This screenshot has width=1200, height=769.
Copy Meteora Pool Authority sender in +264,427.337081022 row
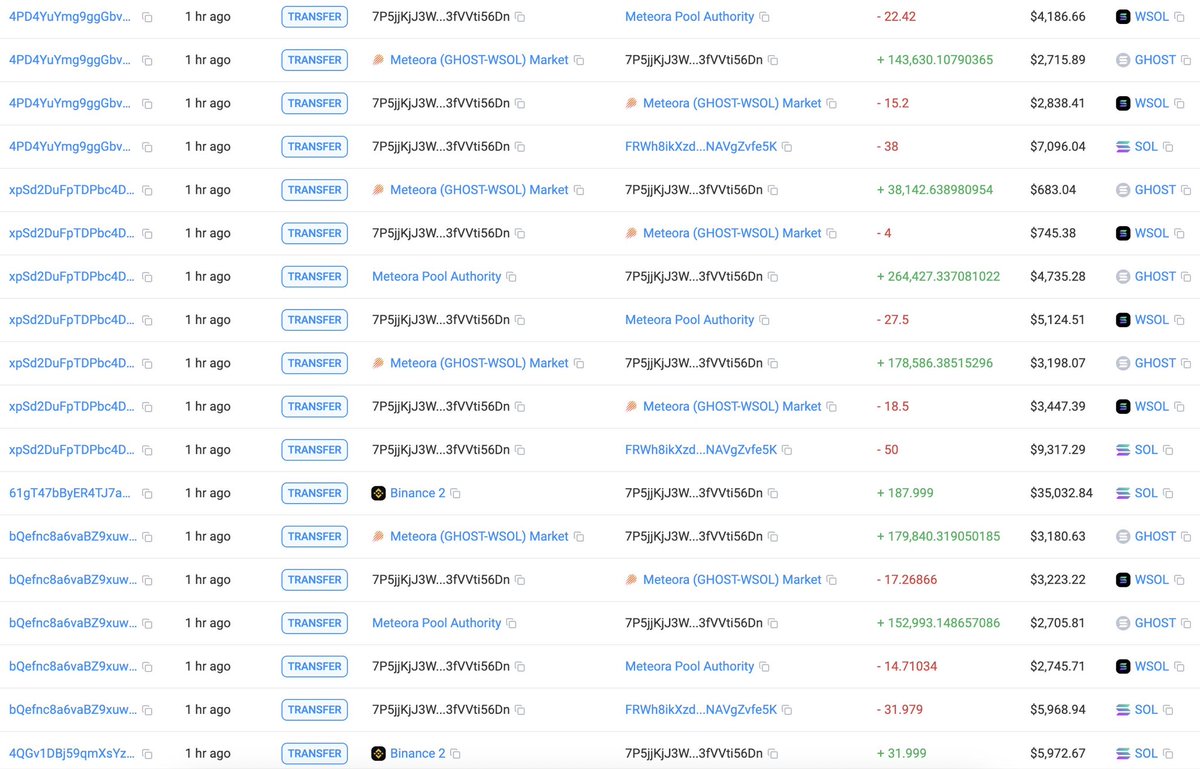pyautogui.click(x=512, y=277)
